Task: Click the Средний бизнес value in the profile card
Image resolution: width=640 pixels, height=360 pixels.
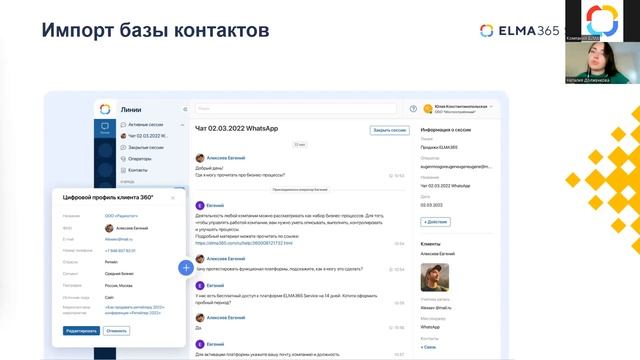Action: [119, 274]
